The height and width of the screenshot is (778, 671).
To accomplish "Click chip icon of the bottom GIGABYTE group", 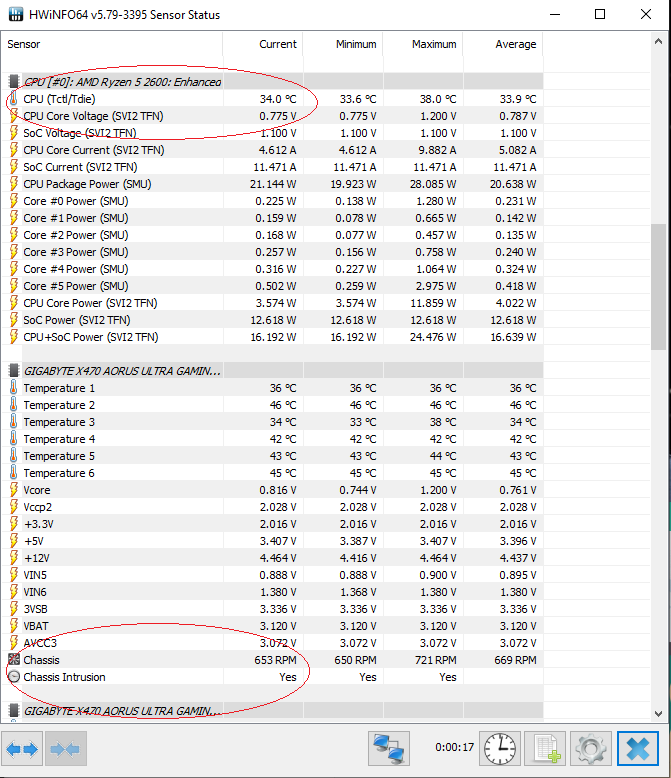I will 14,711.
